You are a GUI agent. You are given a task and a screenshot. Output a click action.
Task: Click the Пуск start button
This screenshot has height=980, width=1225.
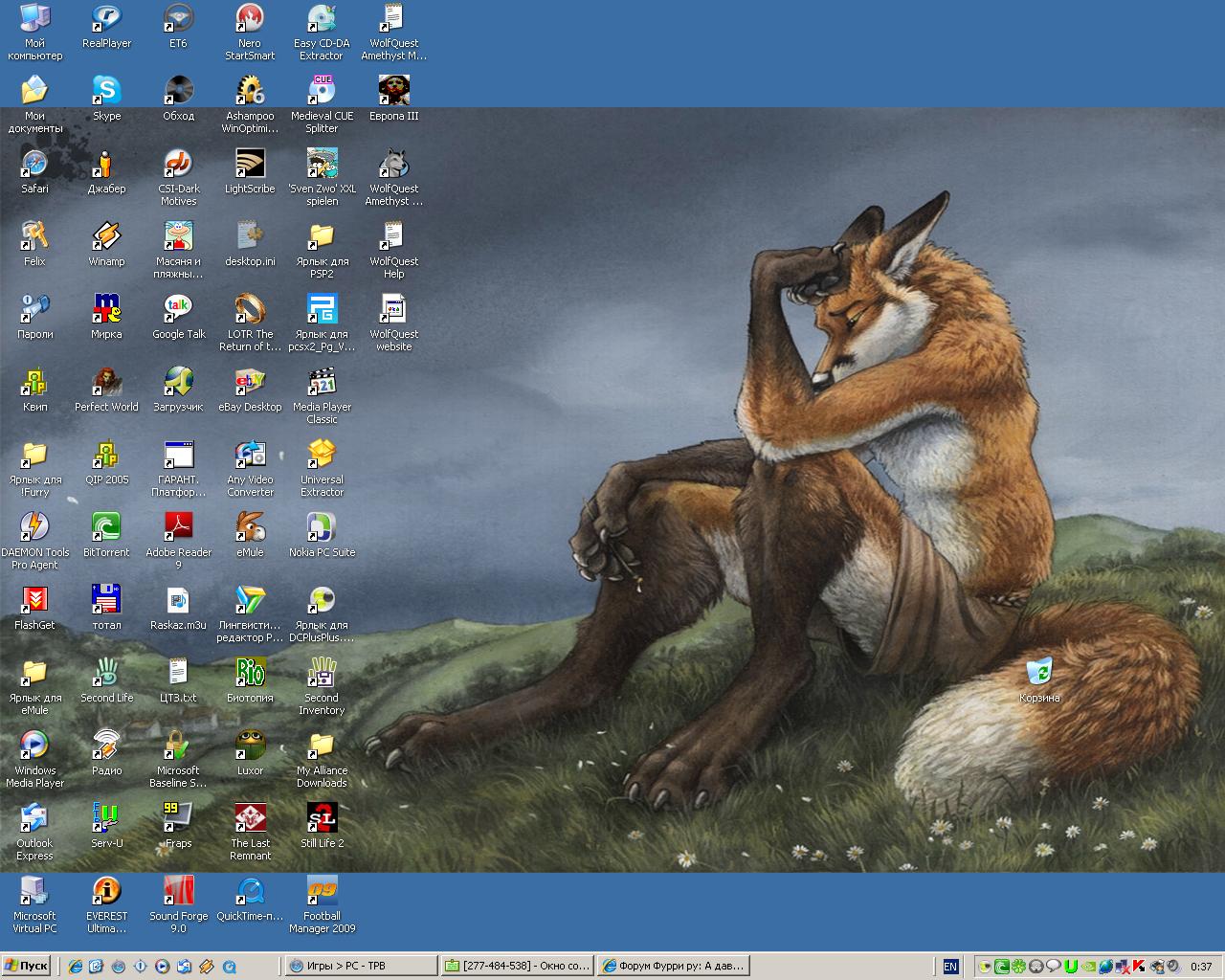coord(27,966)
